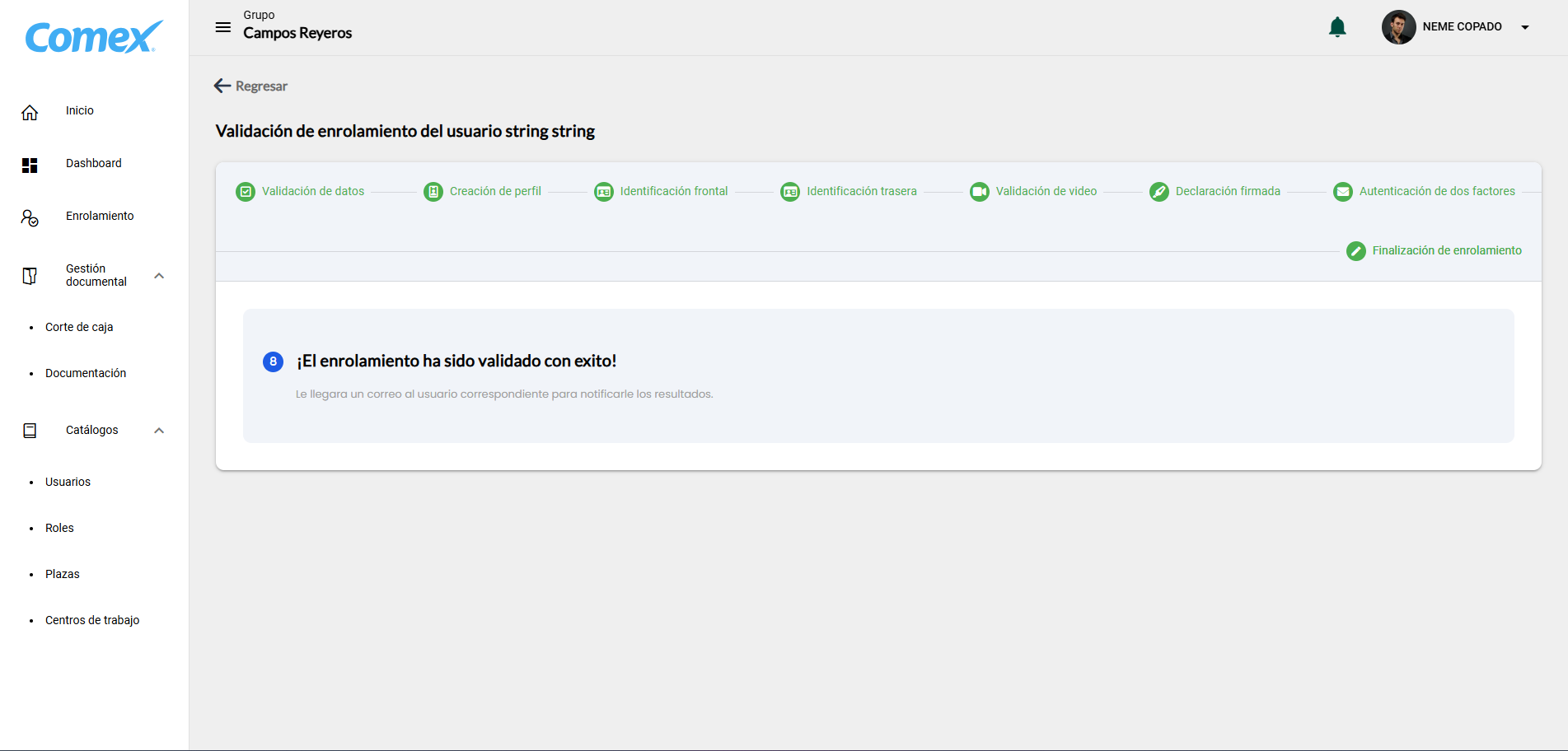The width and height of the screenshot is (1568, 751).
Task: Click the Identificación frontal card icon
Action: pyautogui.click(x=603, y=192)
